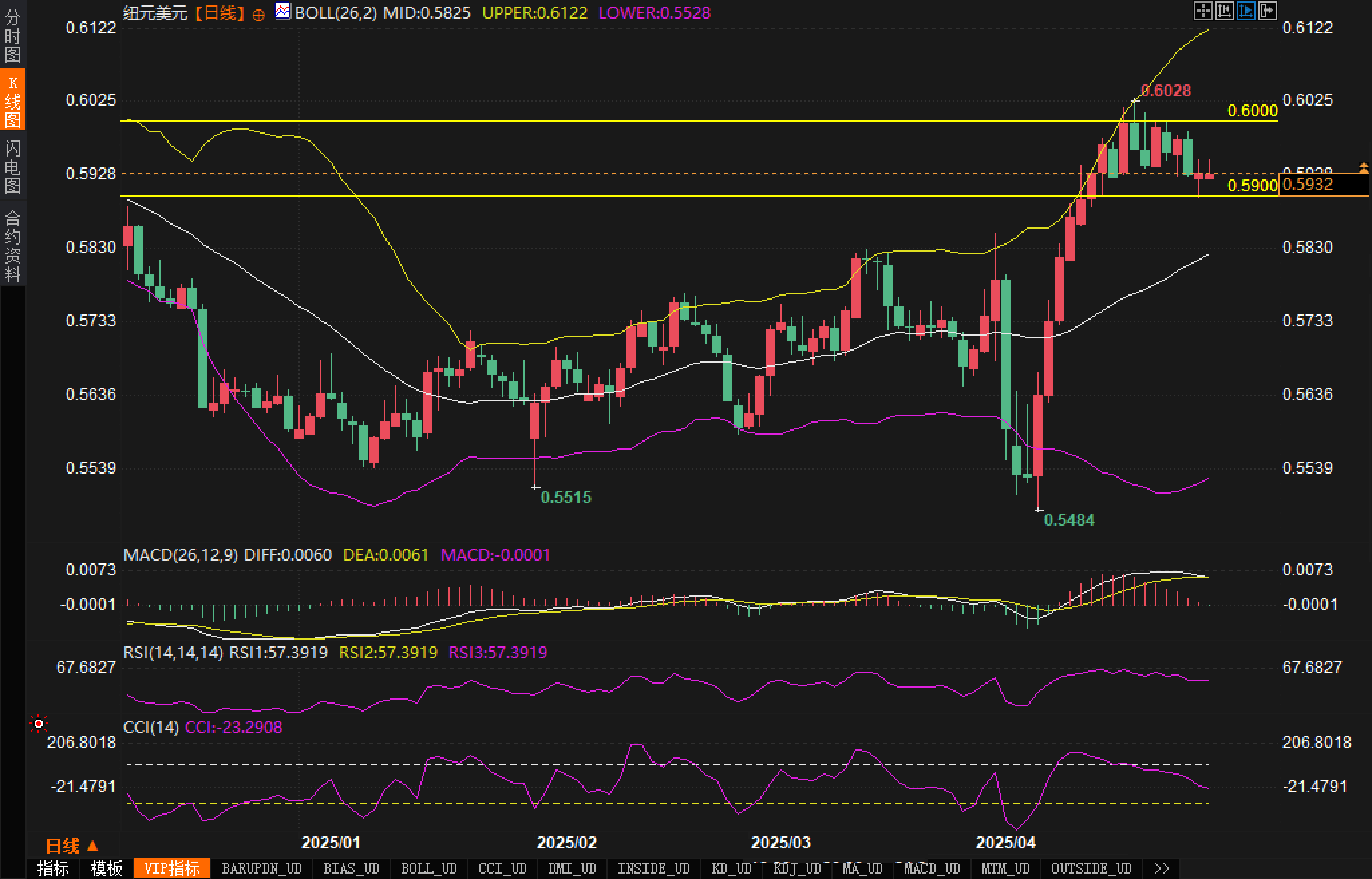Click the MACD:-0.0001 value
Image resolution: width=1372 pixels, height=879 pixels.
click(x=495, y=555)
